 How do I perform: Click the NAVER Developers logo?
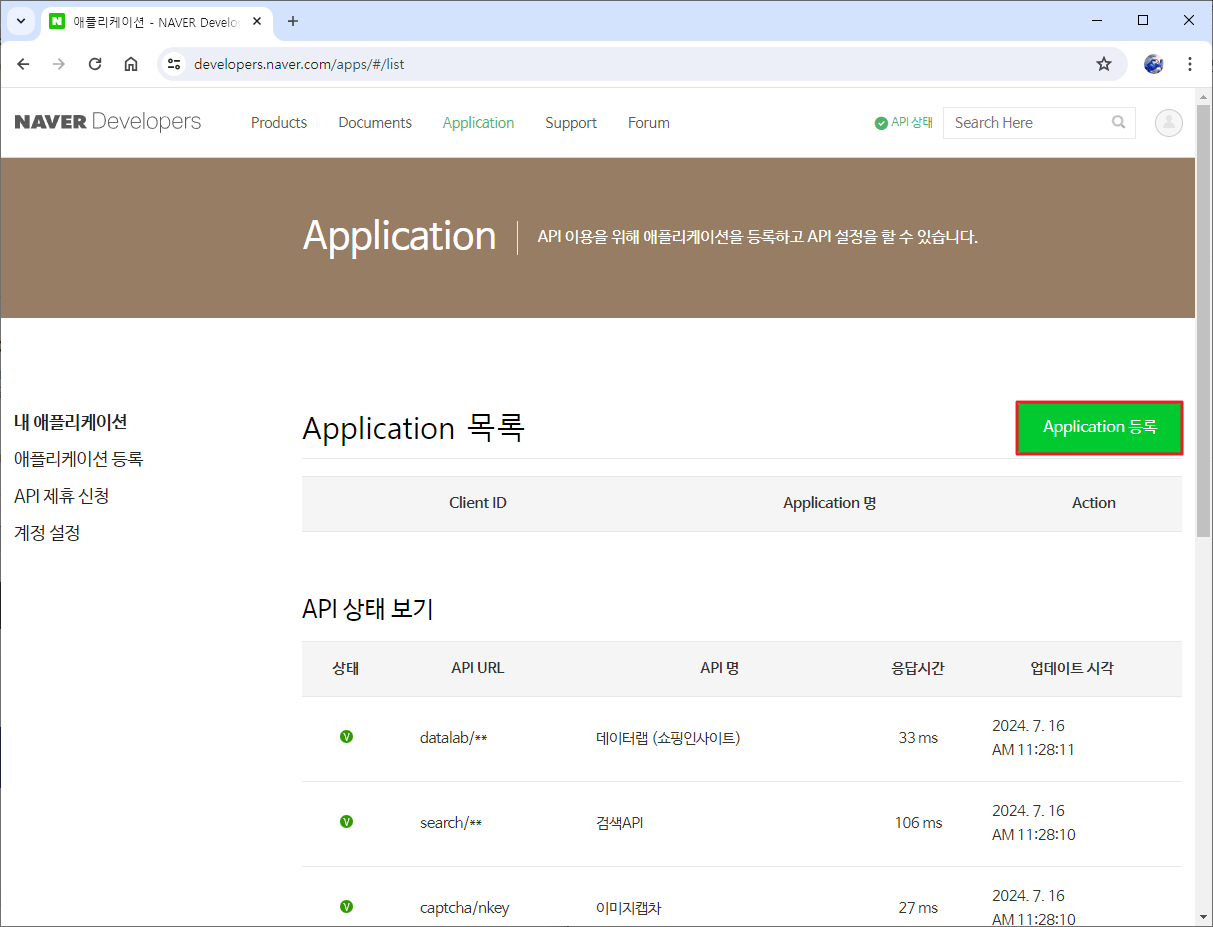(x=108, y=122)
